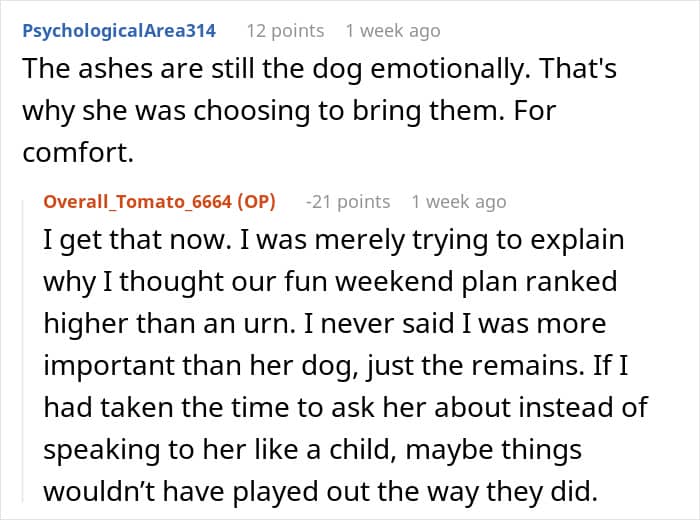
Task: Click the line 'why I thought our fun'
Action: pos(330,282)
